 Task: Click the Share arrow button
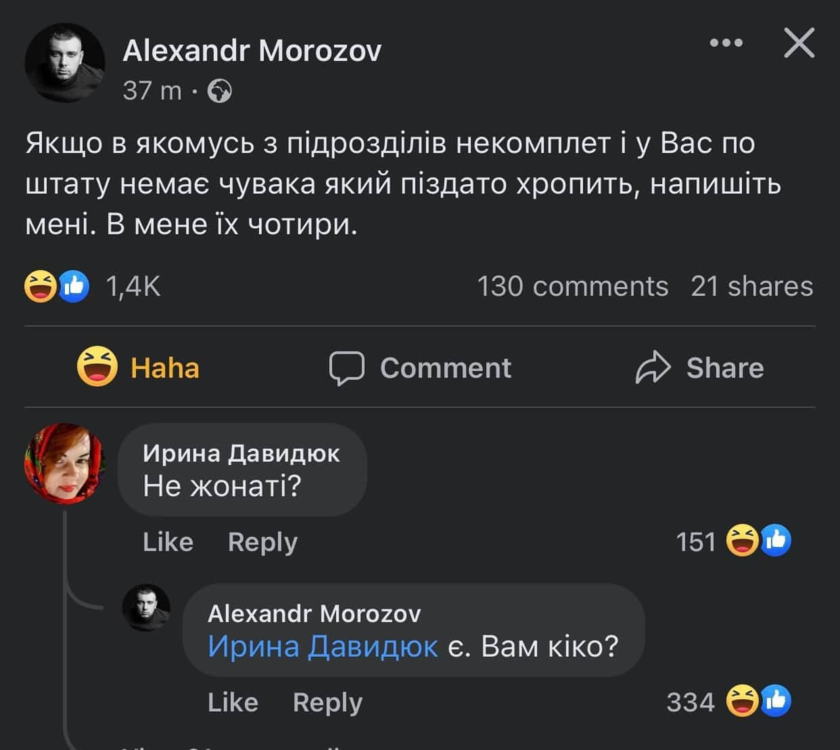(699, 367)
